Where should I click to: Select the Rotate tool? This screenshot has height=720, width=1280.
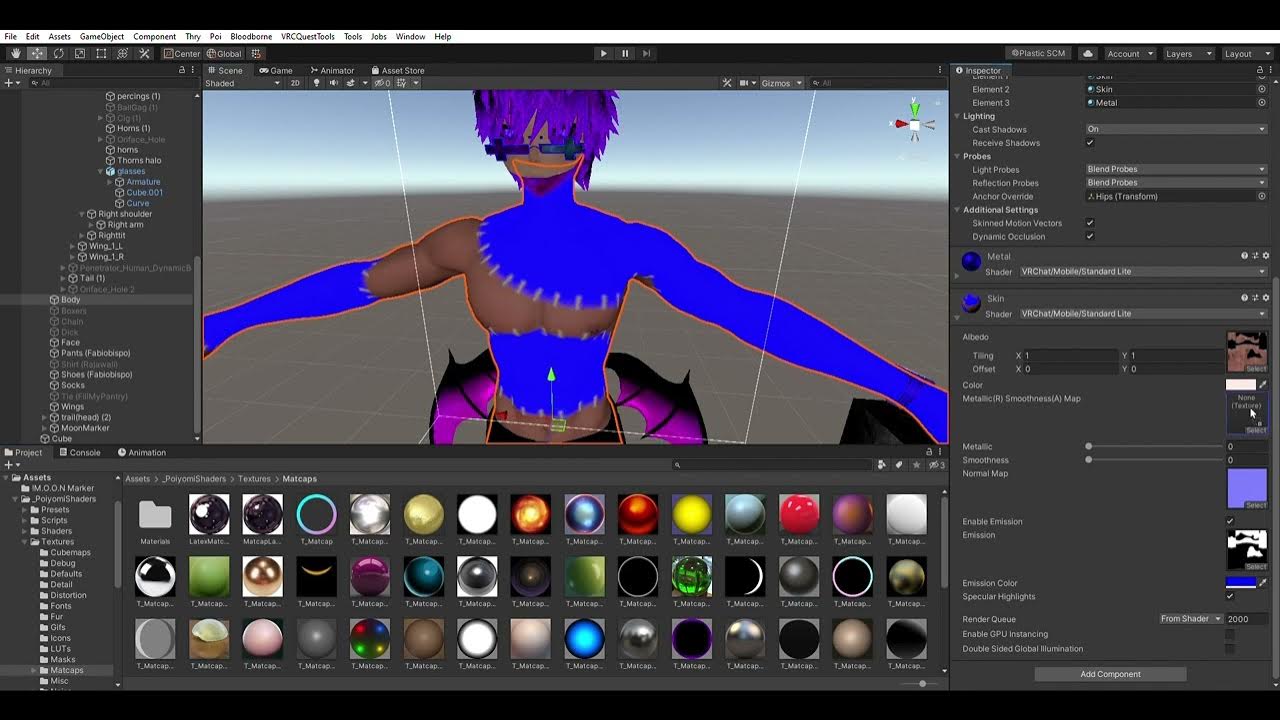(x=59, y=53)
